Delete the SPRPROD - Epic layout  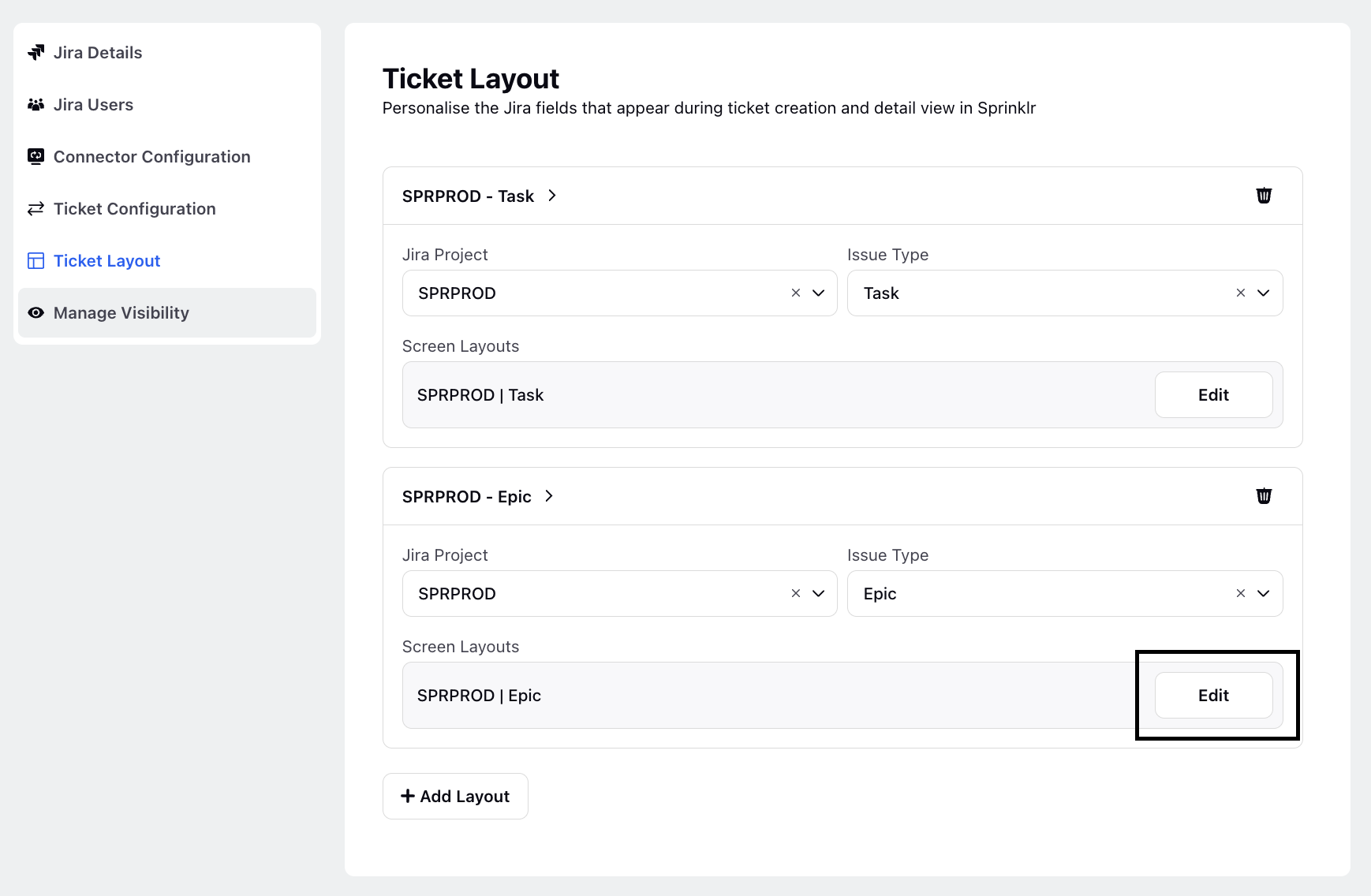click(1264, 496)
